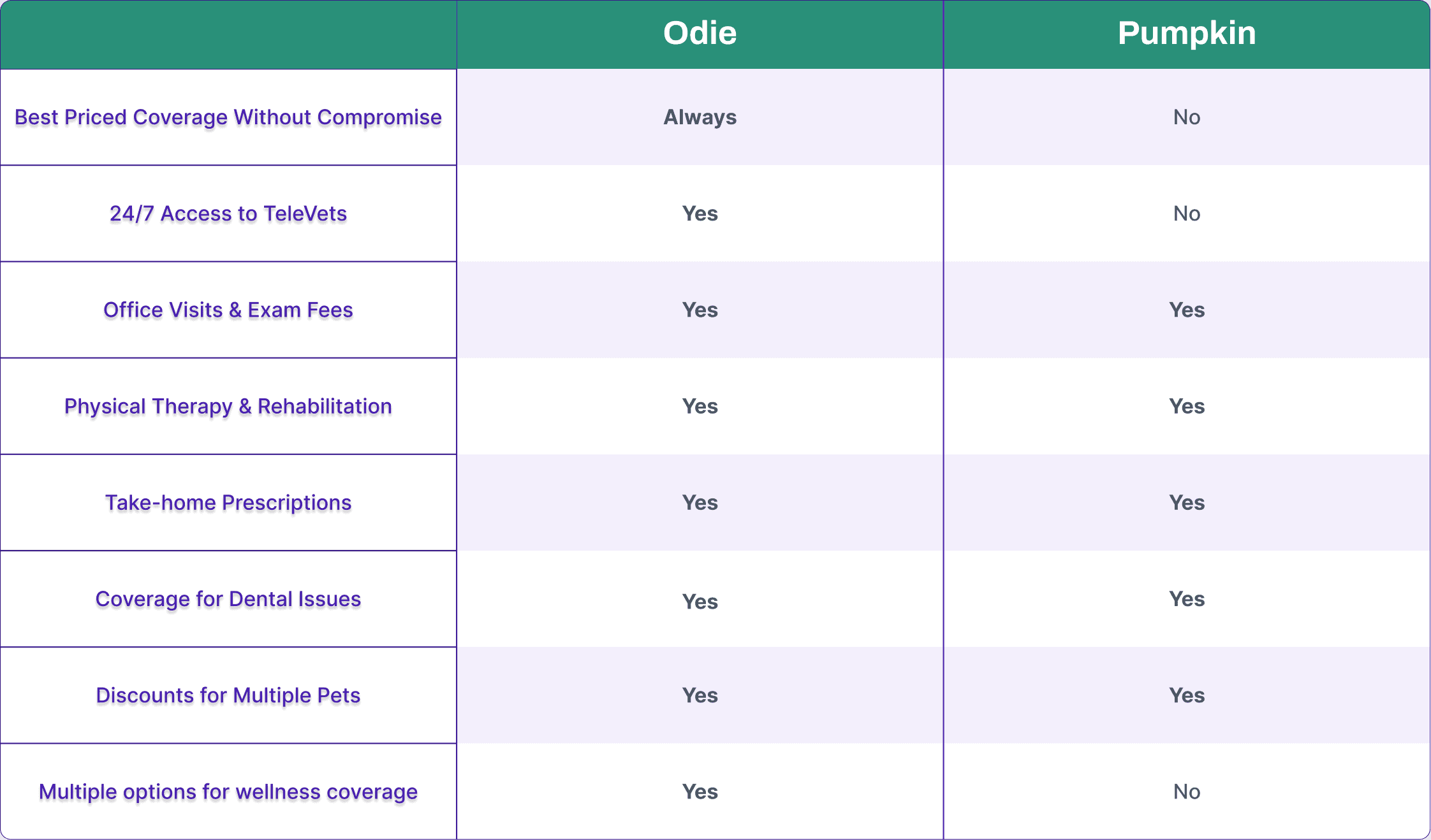
Task: Click Pumpkin's 'No' for TeleVets access
Action: [x=1187, y=214]
